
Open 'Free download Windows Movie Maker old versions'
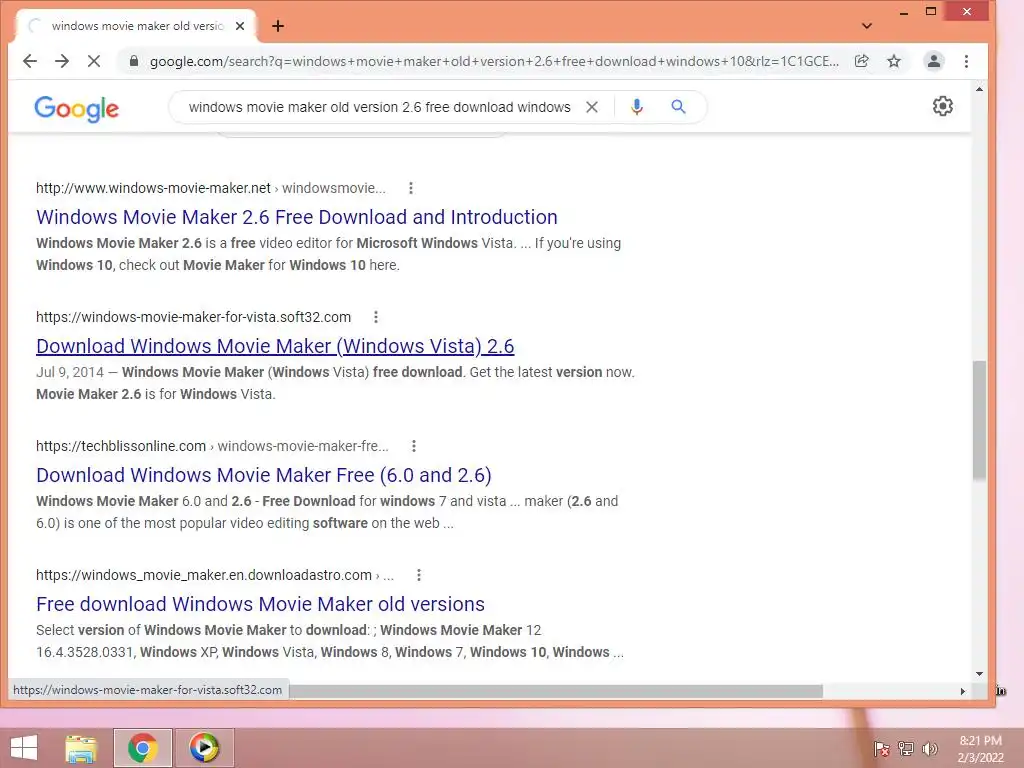pyautogui.click(x=260, y=604)
